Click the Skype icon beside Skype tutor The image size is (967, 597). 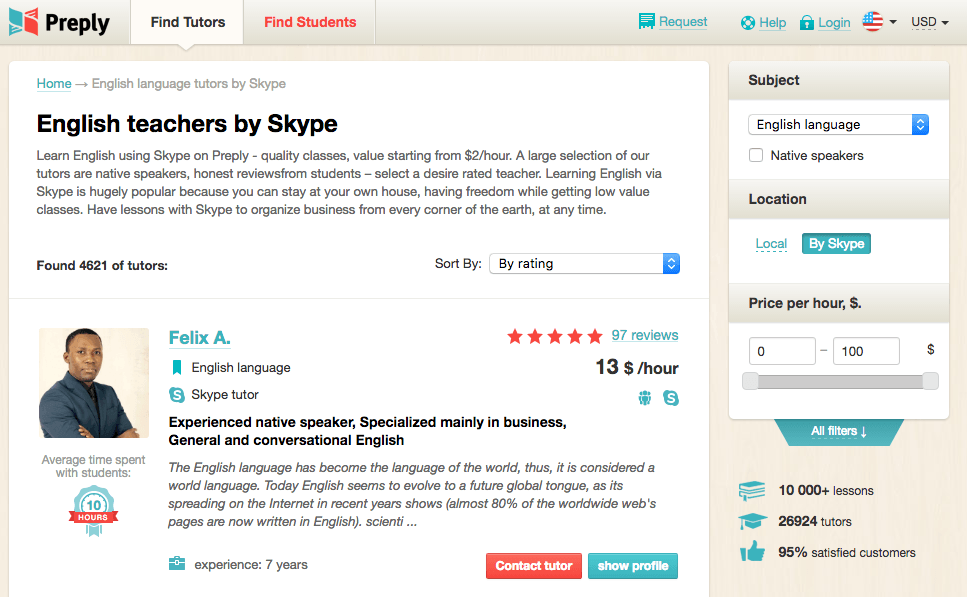click(x=177, y=395)
